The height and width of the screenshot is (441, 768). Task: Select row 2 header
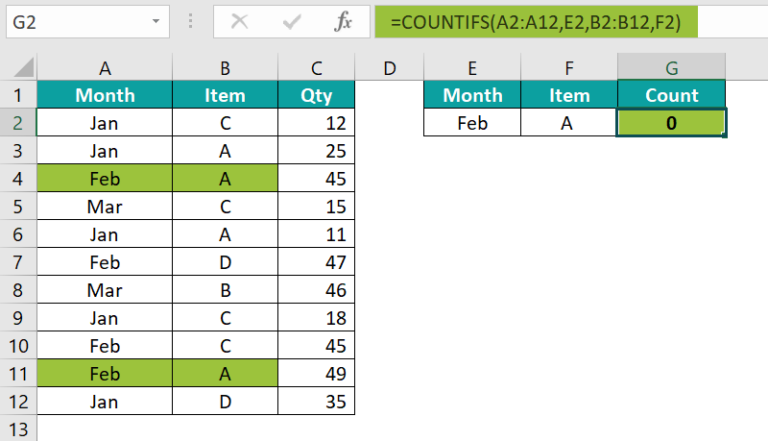pos(18,122)
